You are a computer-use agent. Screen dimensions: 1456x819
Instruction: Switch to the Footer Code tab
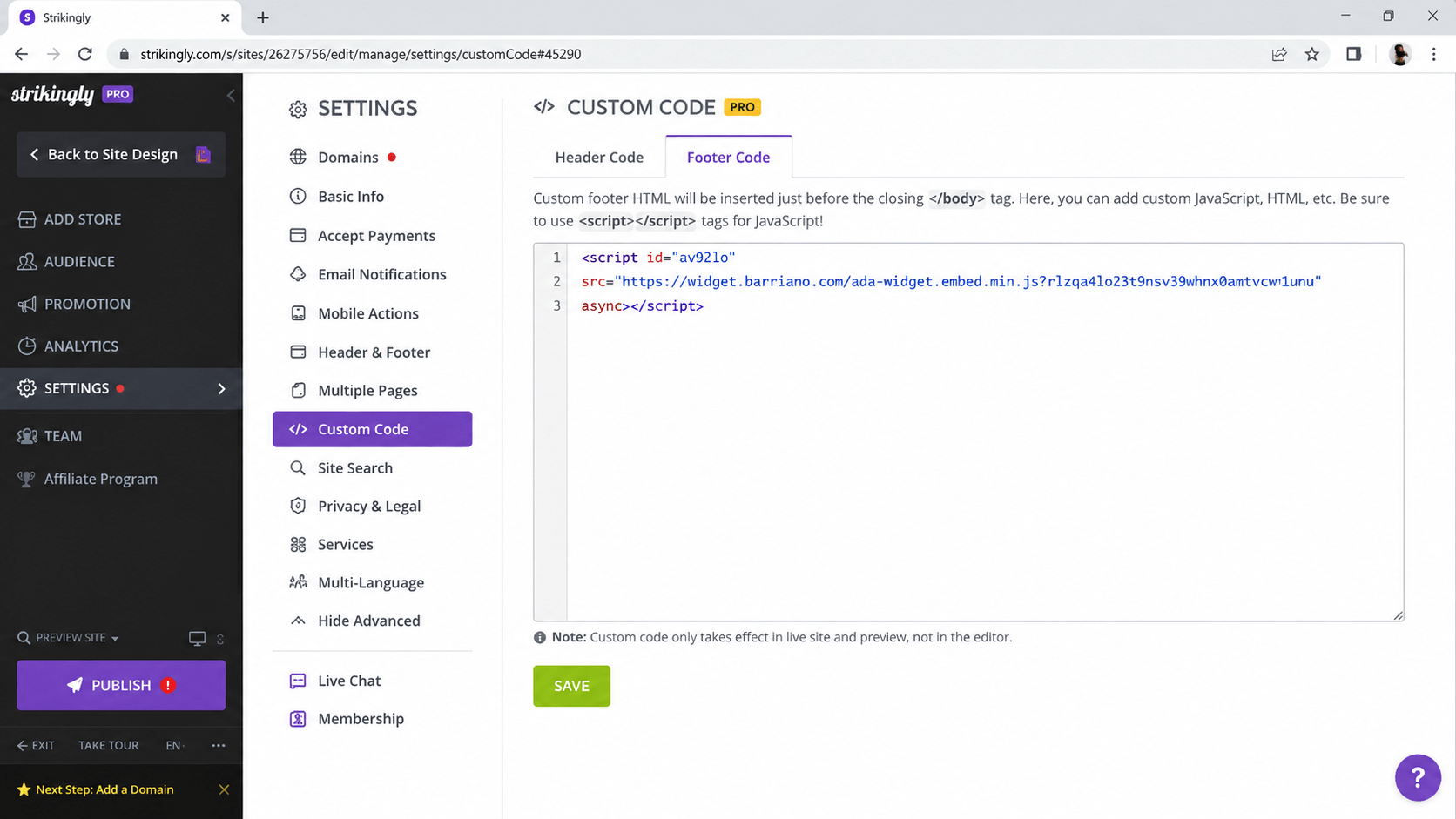point(729,158)
